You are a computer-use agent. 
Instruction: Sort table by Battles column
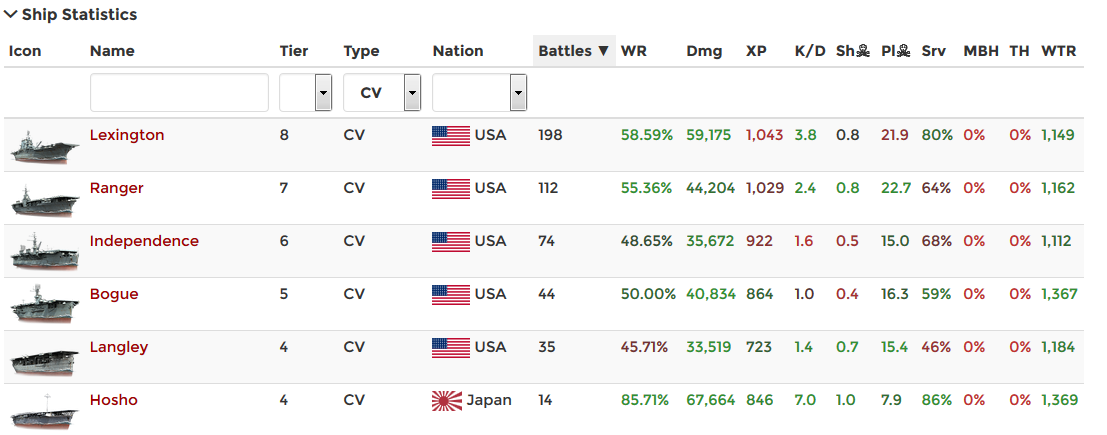pyautogui.click(x=573, y=51)
